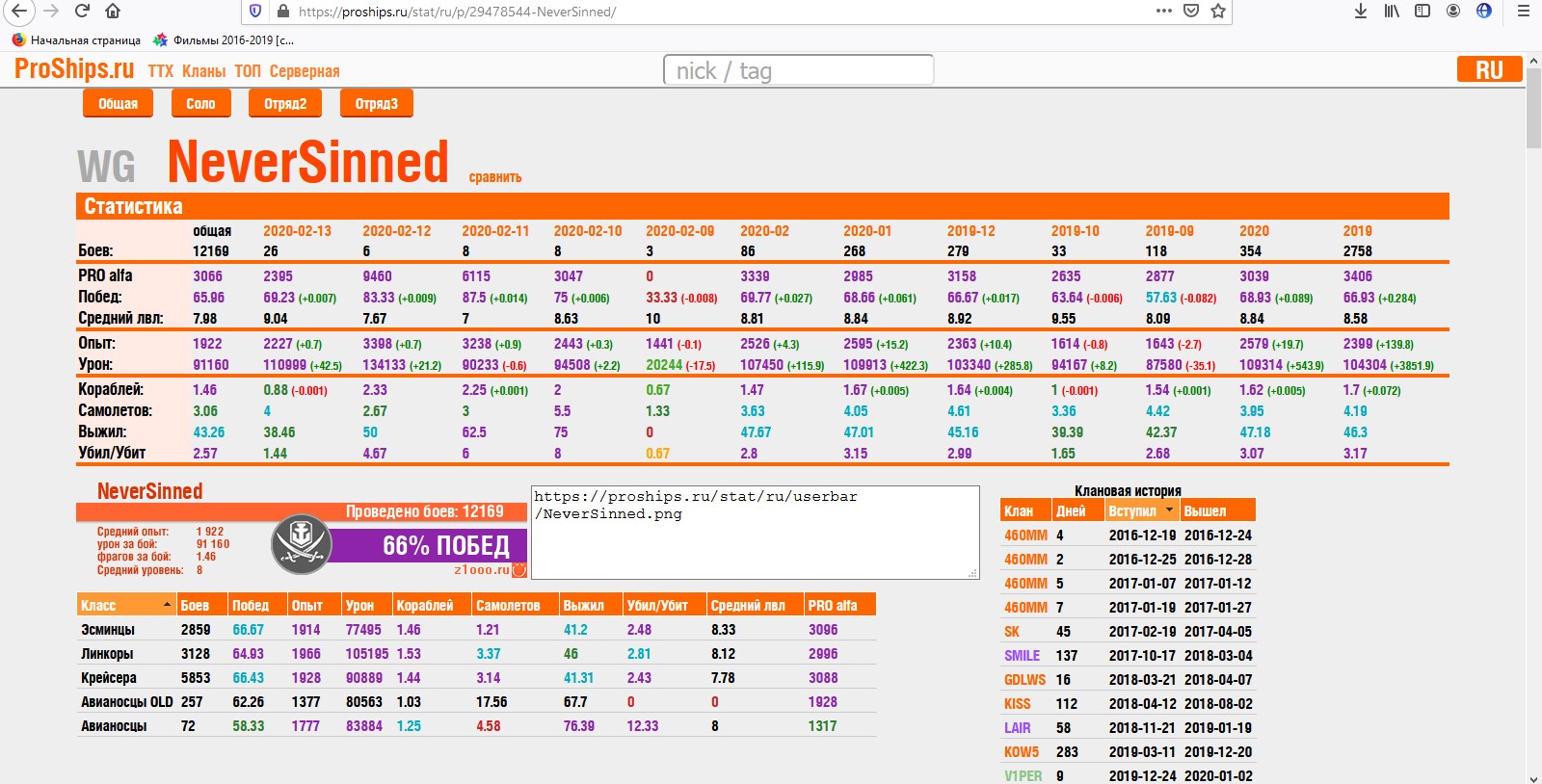Sort clan history by Дней
The height and width of the screenshot is (784, 1542).
pos(1071,510)
